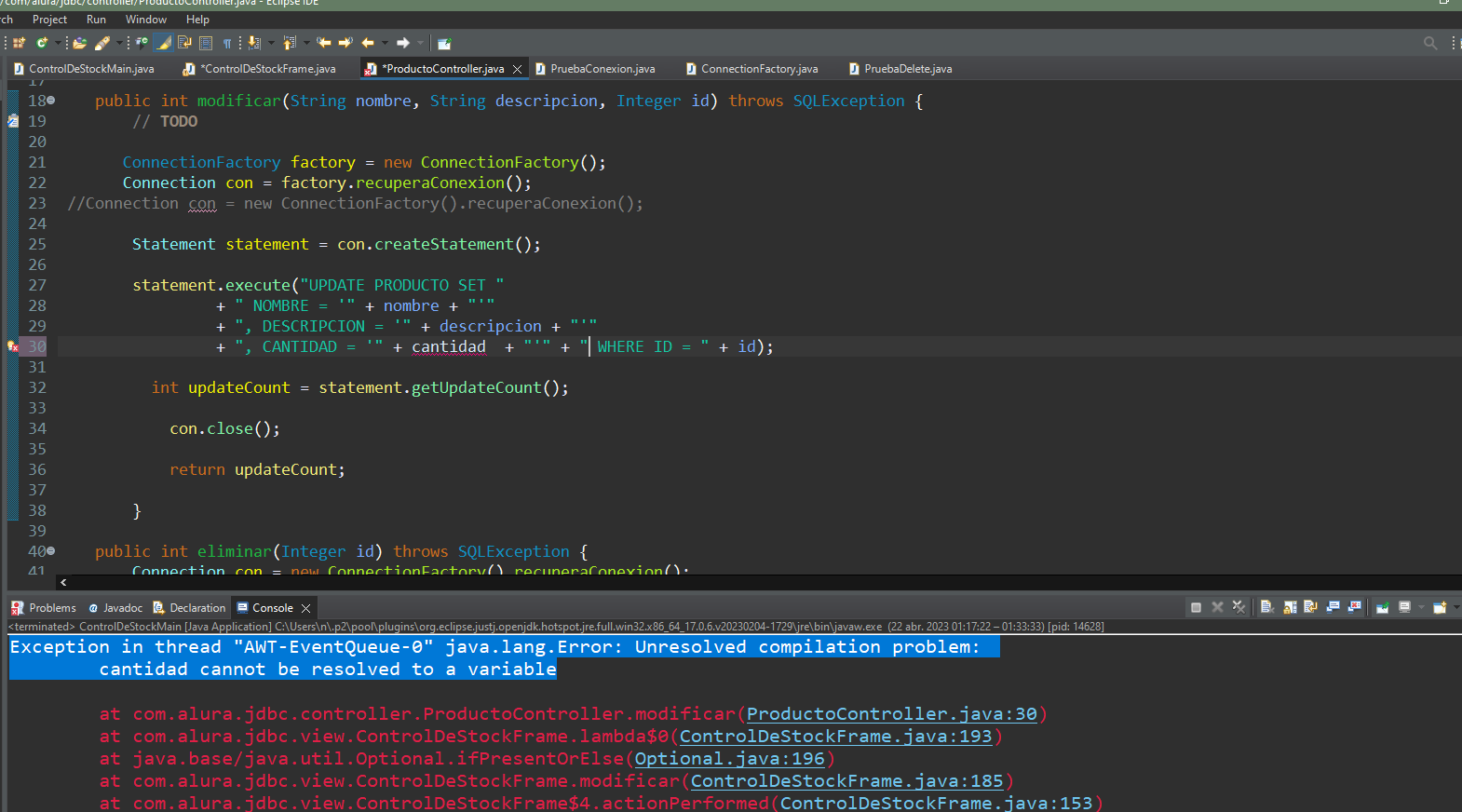Follow the ControlDeStockFrame.java:193 link
This screenshot has height=812, width=1462.
(835, 737)
